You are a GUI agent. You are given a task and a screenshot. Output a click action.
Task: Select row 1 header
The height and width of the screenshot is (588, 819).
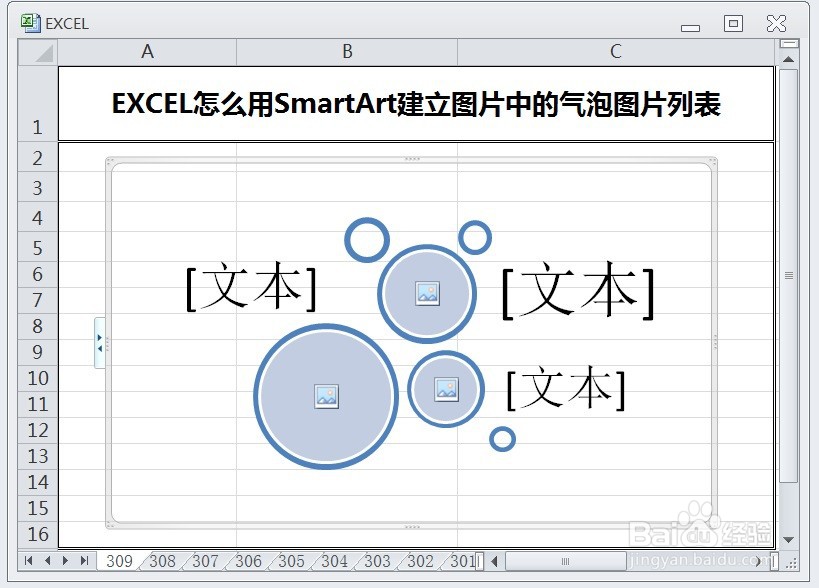[38, 103]
